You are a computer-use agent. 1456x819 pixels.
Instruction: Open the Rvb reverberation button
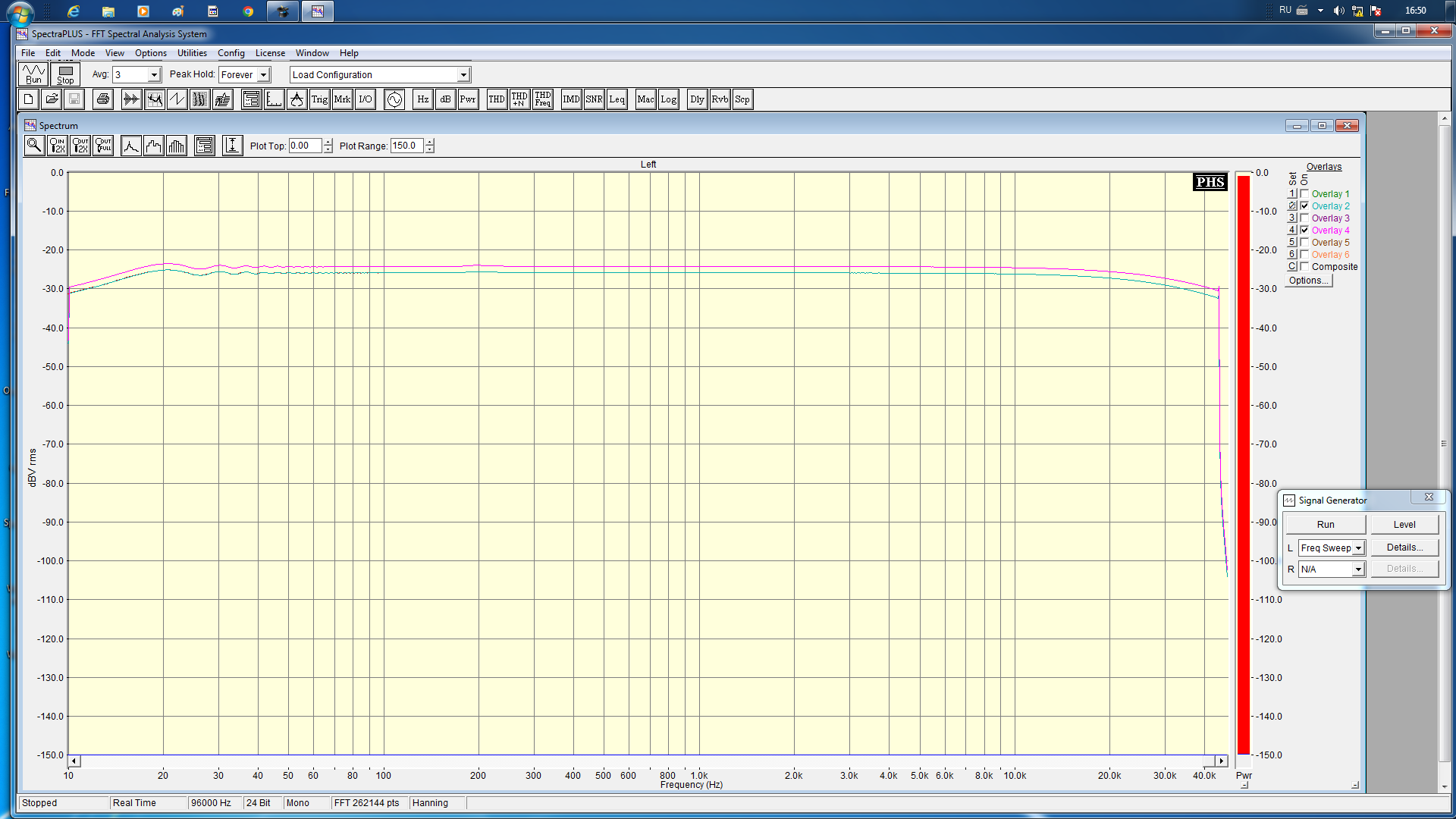click(720, 99)
